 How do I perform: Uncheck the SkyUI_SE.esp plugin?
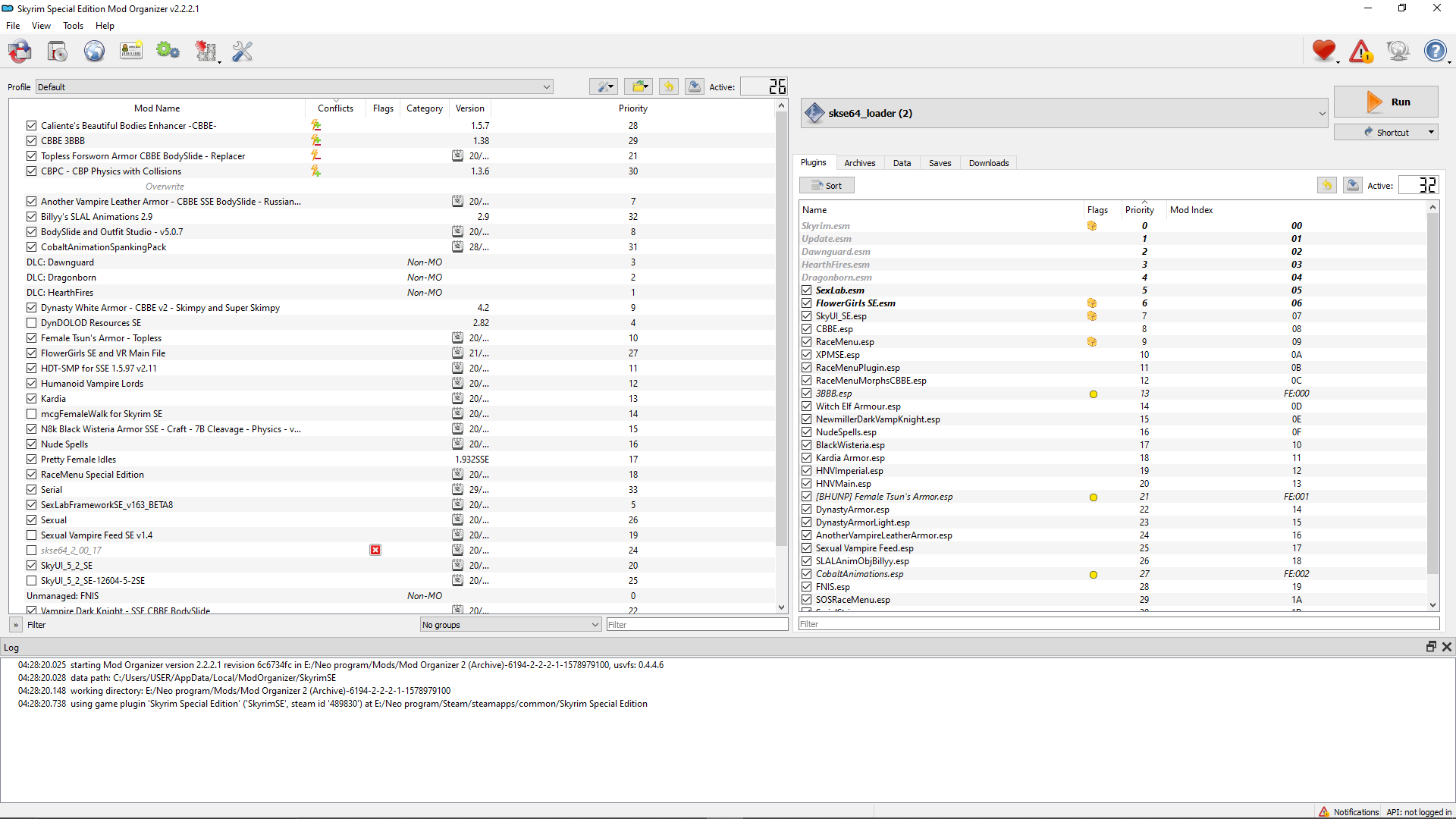pyautogui.click(x=807, y=315)
